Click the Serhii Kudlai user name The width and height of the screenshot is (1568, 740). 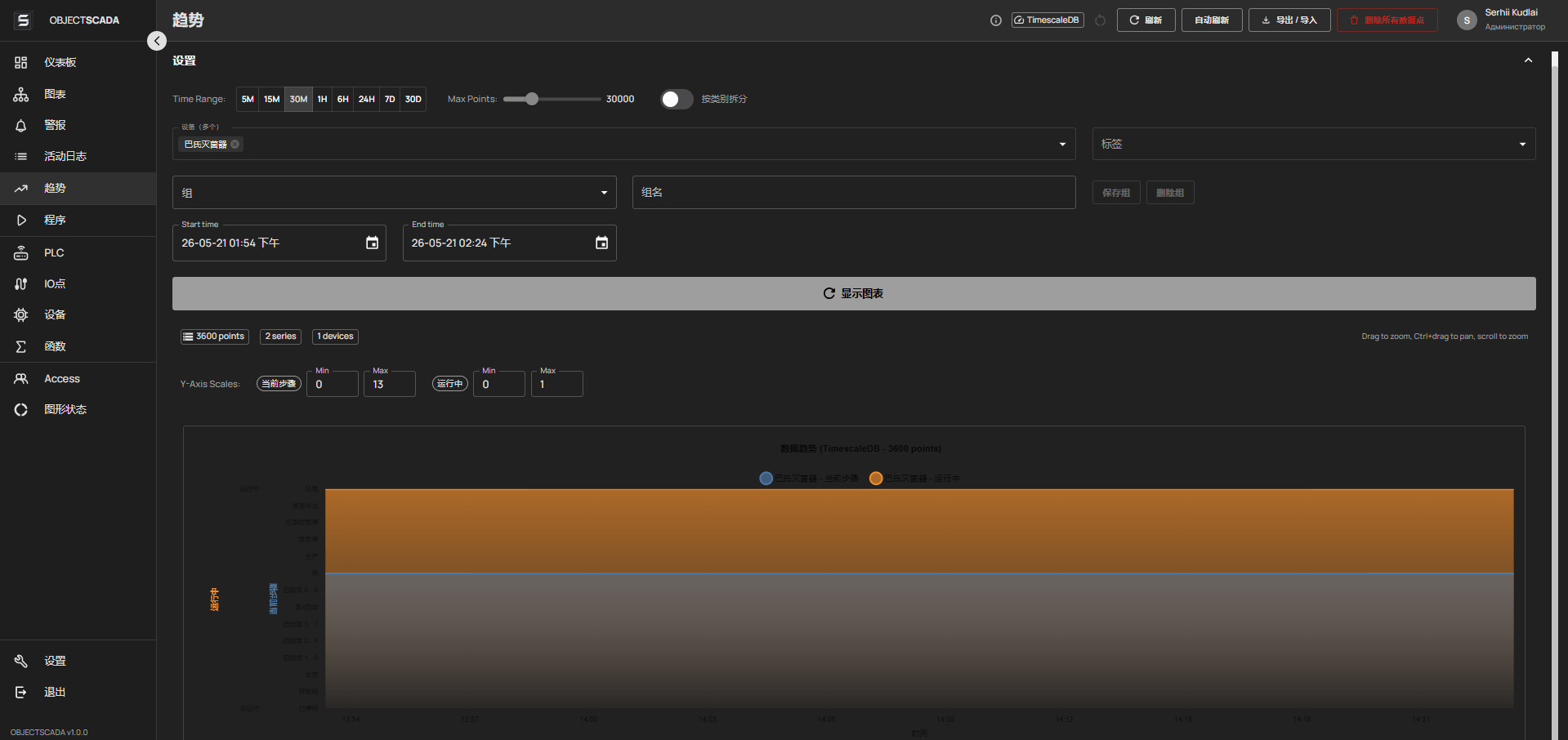coord(1511,13)
